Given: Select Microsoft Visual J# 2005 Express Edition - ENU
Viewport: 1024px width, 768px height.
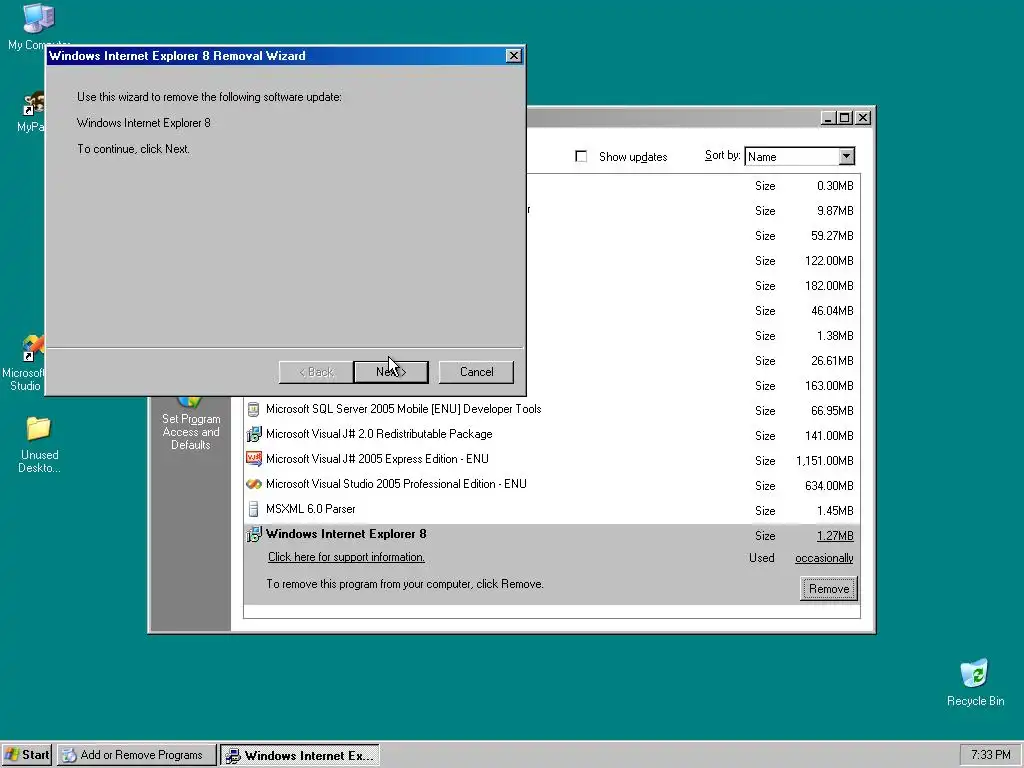Looking at the screenshot, I should 377,459.
